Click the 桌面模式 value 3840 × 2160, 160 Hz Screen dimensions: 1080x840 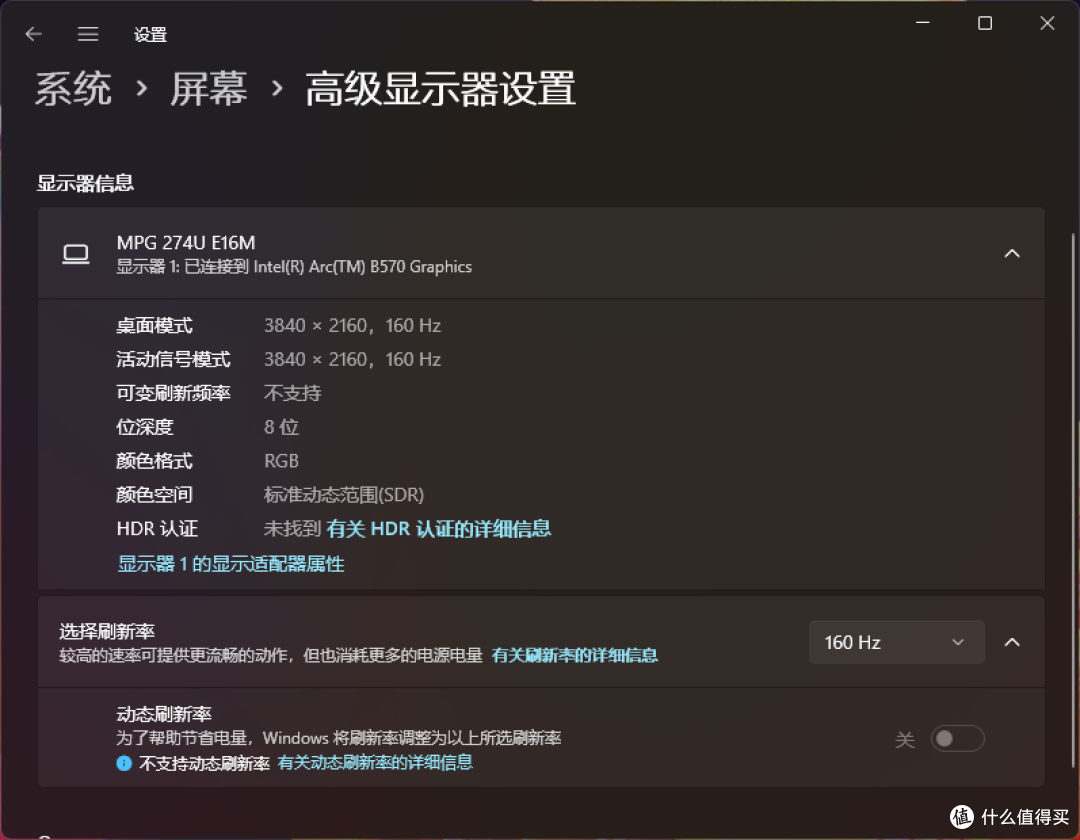coord(352,326)
